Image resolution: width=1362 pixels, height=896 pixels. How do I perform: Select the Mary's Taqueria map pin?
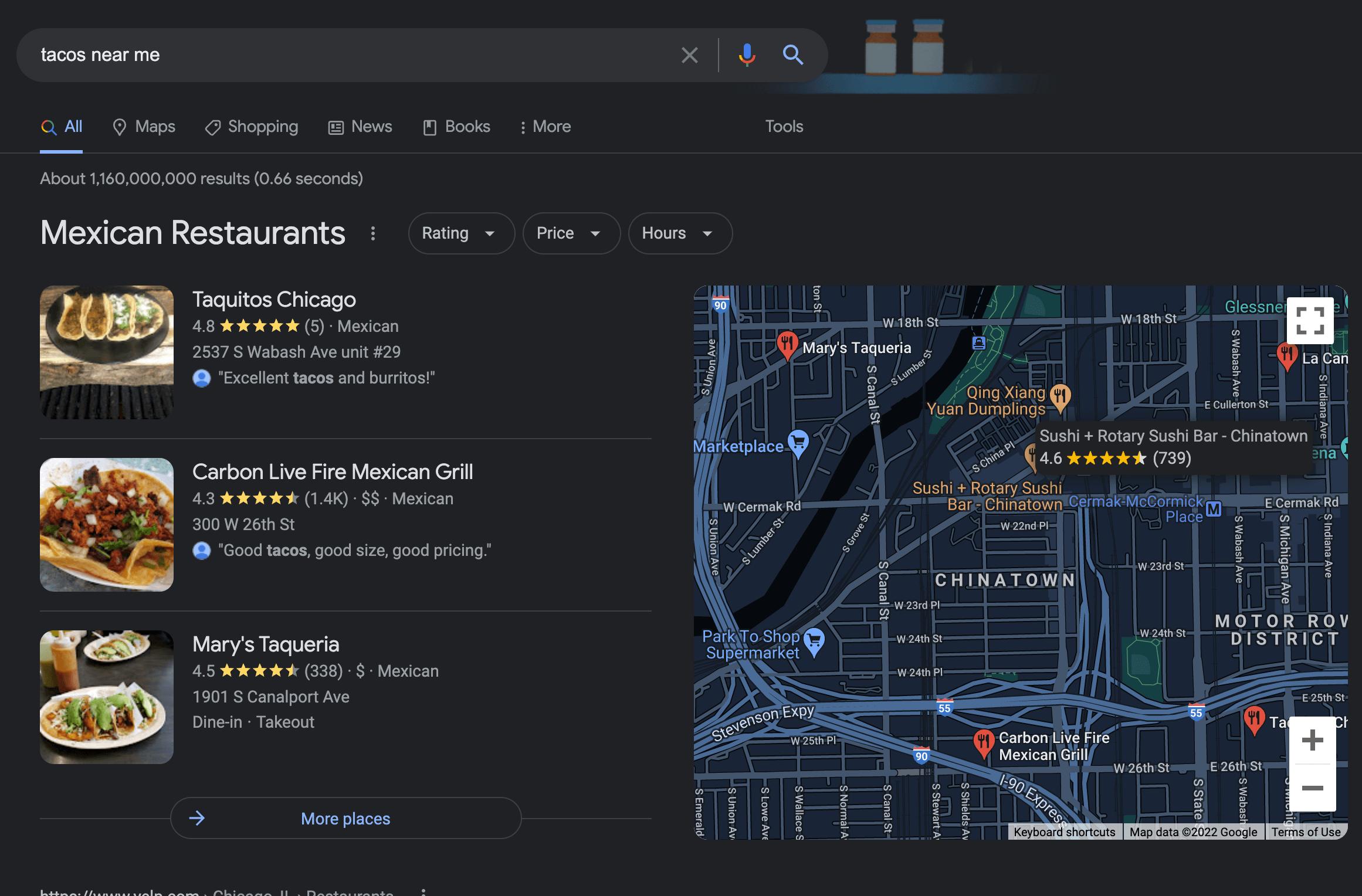point(787,344)
